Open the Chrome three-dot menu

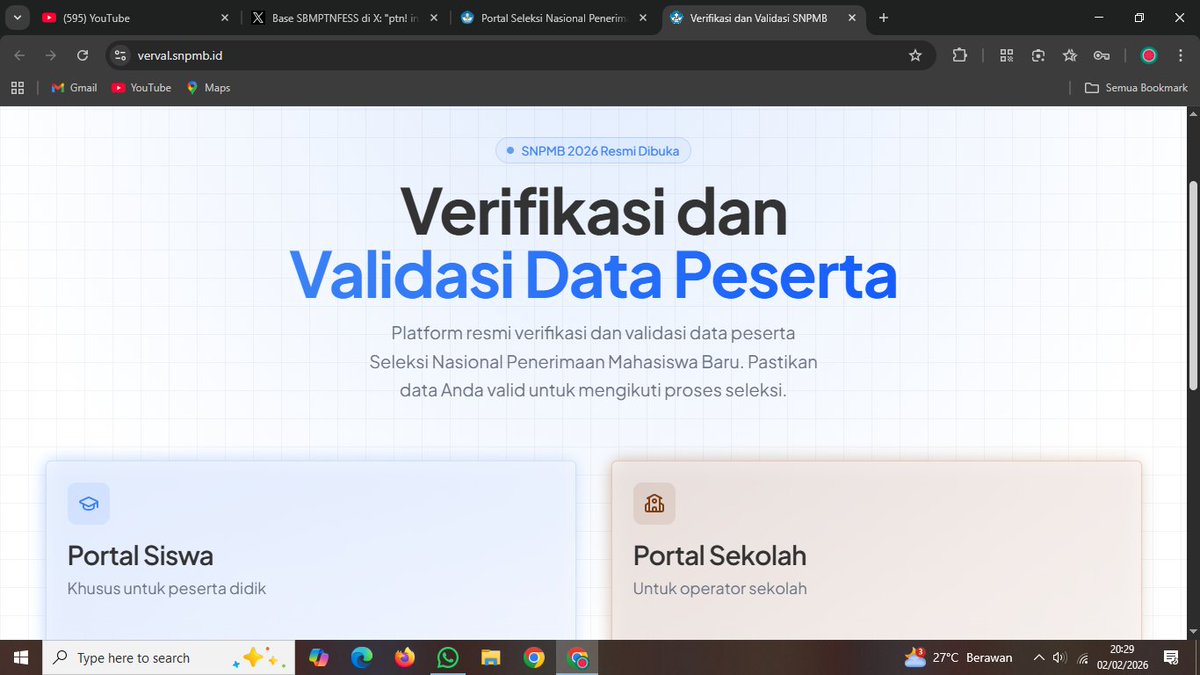[x=1180, y=55]
